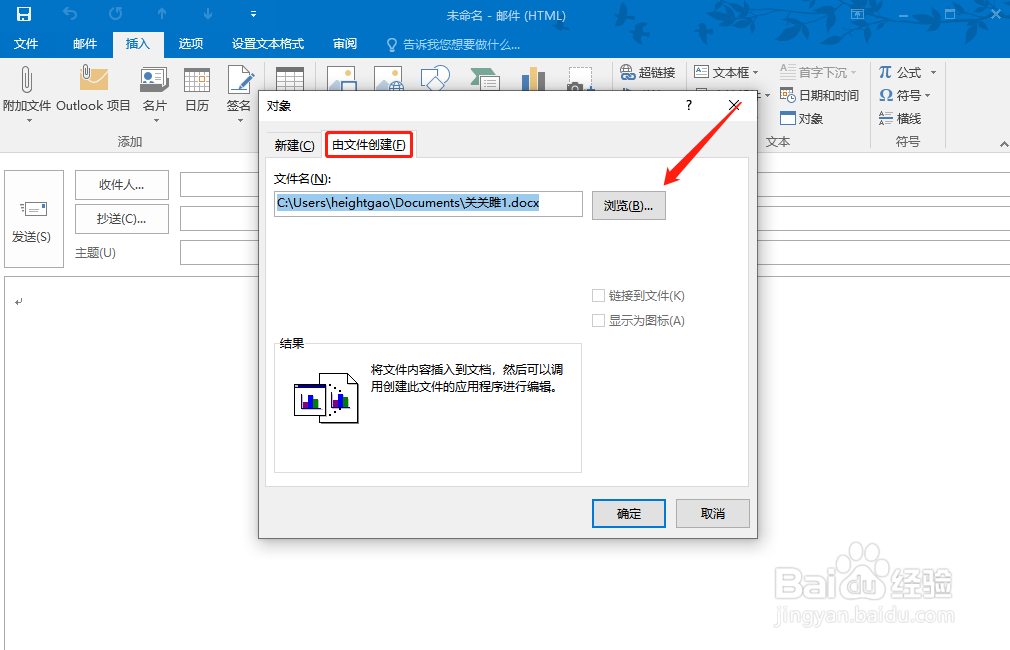Confirm with the 确定 button
This screenshot has width=1010, height=650.
(628, 513)
